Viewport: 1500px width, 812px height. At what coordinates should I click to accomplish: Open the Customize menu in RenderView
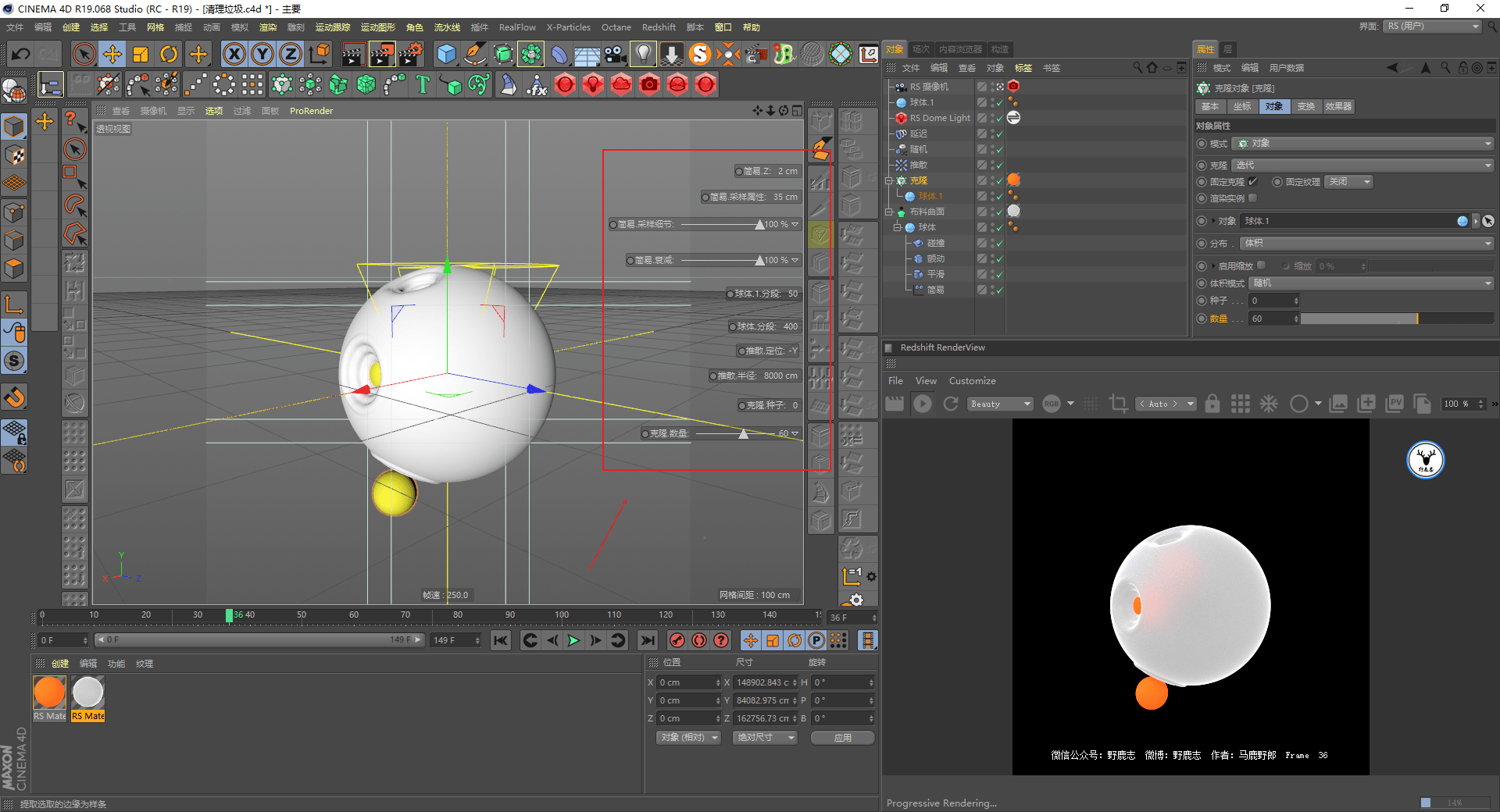972,381
